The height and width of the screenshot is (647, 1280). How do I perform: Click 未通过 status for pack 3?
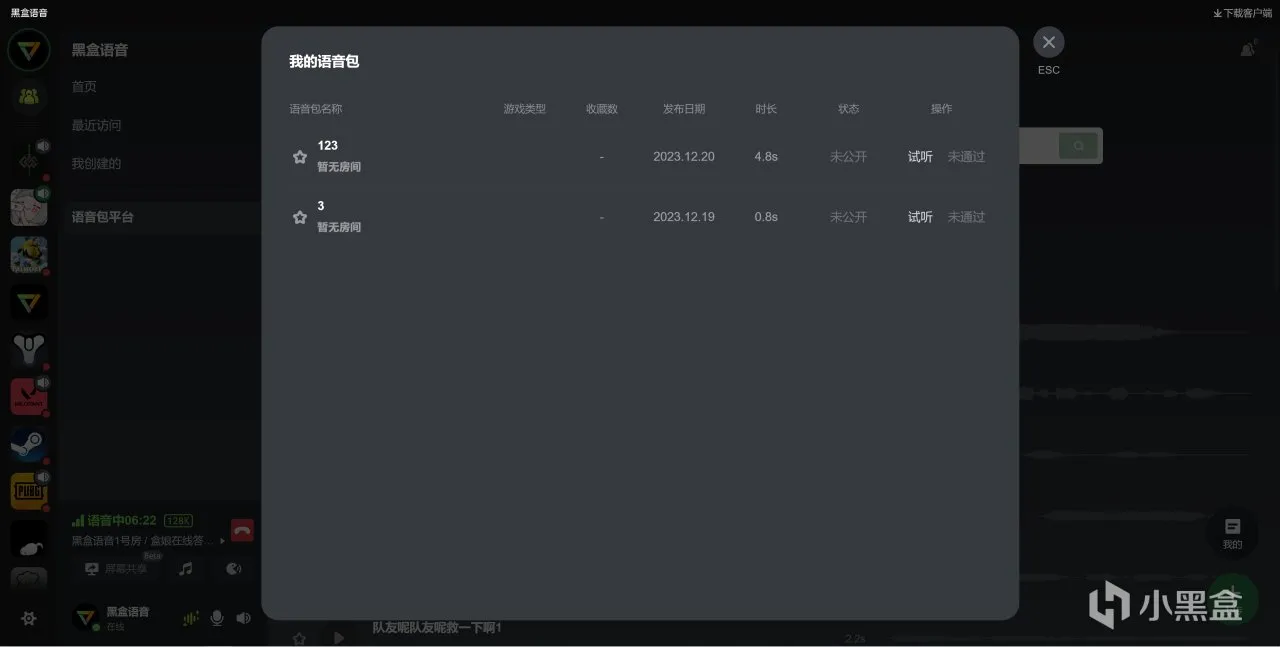pos(966,217)
